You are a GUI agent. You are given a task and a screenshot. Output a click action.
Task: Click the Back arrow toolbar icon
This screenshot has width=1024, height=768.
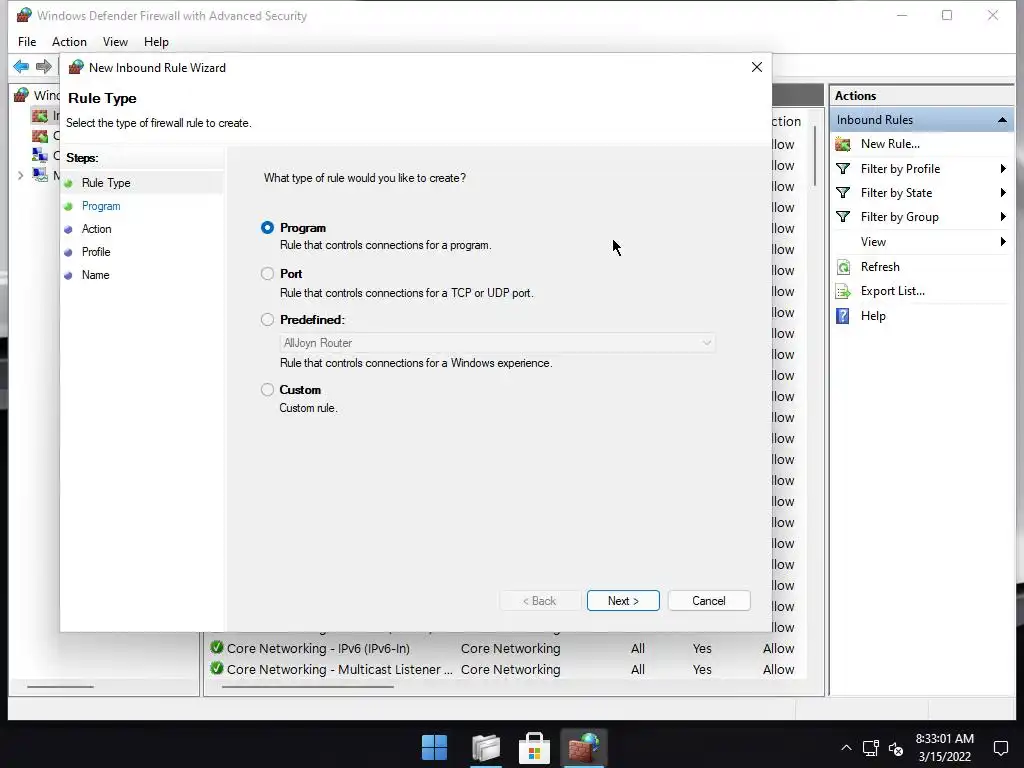(x=21, y=66)
